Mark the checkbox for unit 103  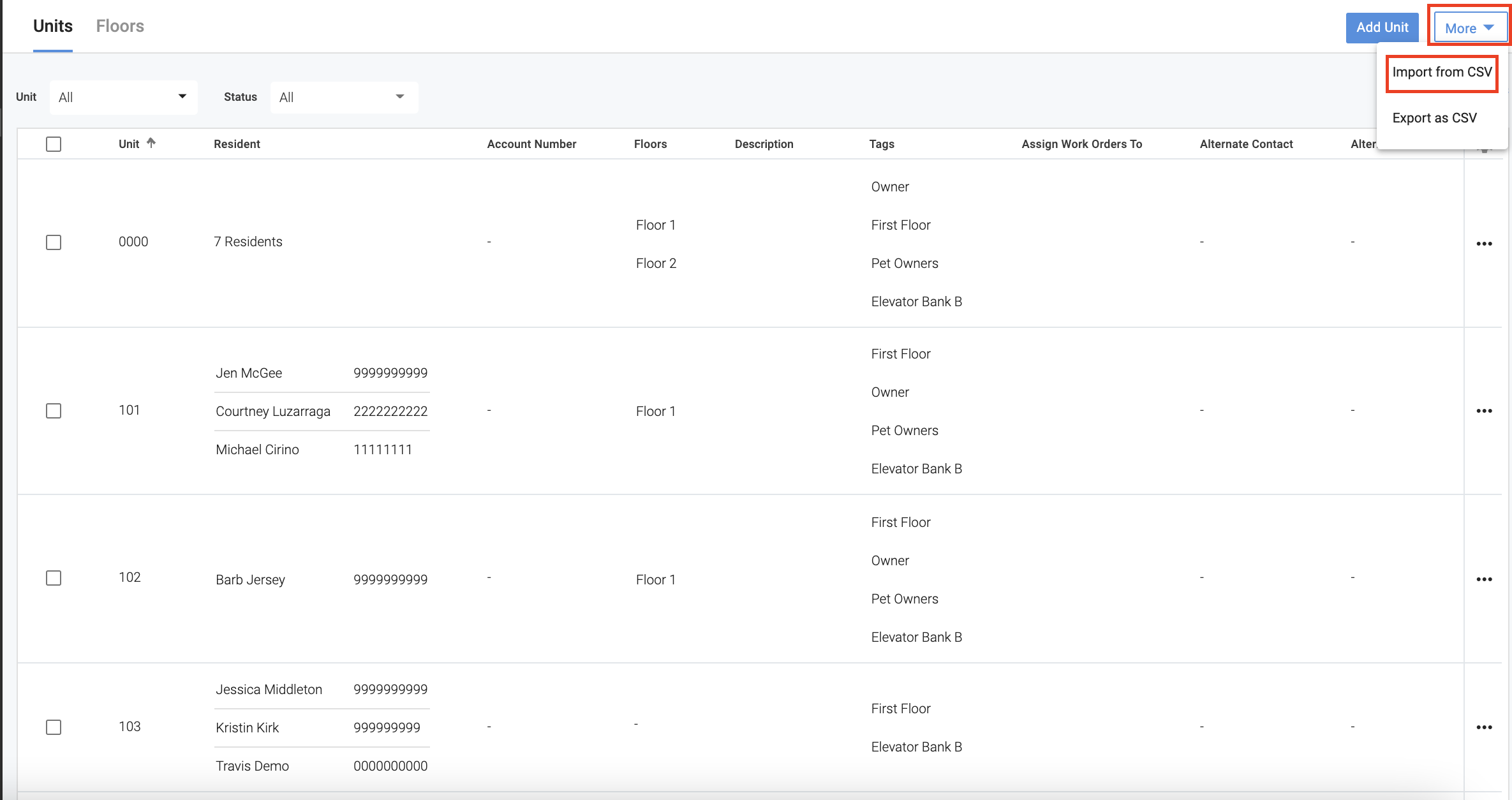tap(54, 727)
